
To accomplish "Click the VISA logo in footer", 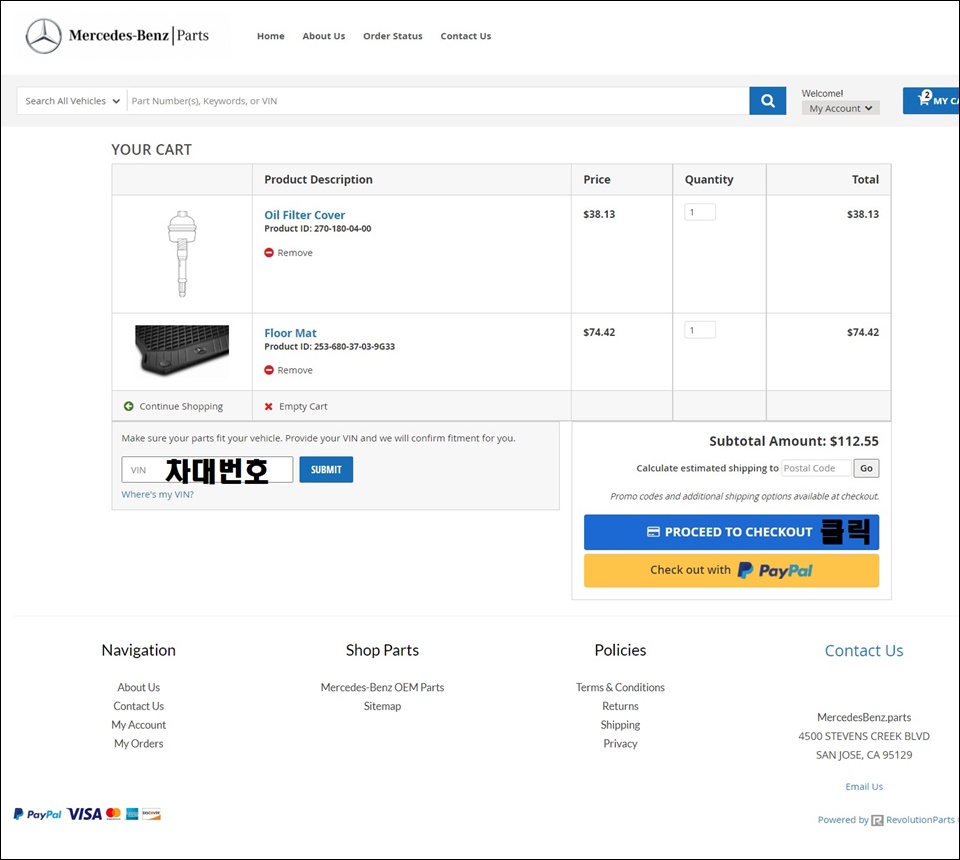I will click(x=84, y=814).
